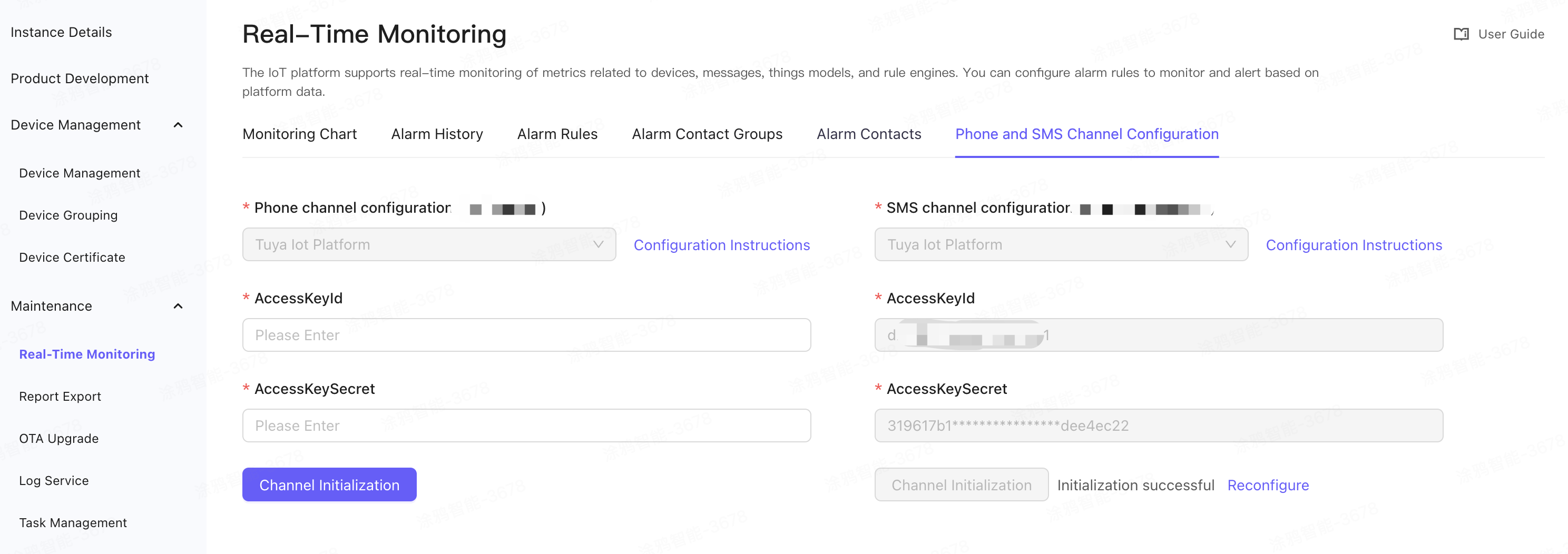The image size is (1568, 554).
Task: Click the SMS channel dropdown arrow
Action: click(x=1231, y=244)
